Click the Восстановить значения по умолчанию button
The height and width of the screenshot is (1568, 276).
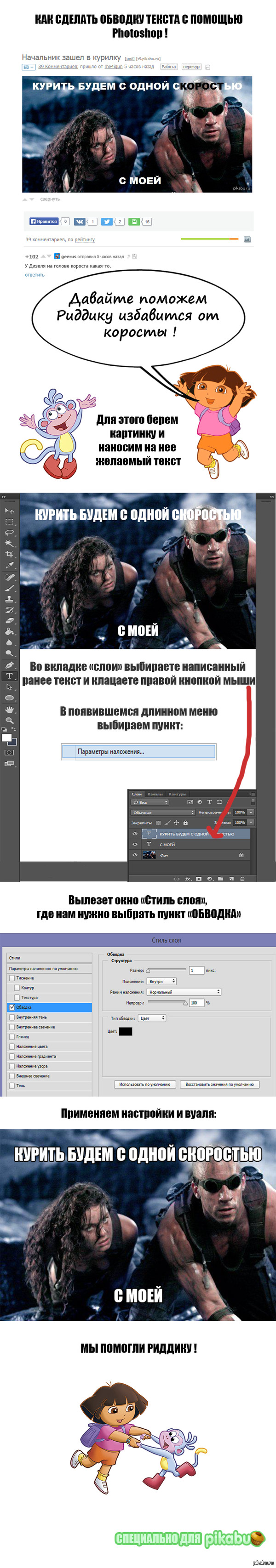coord(220,1084)
